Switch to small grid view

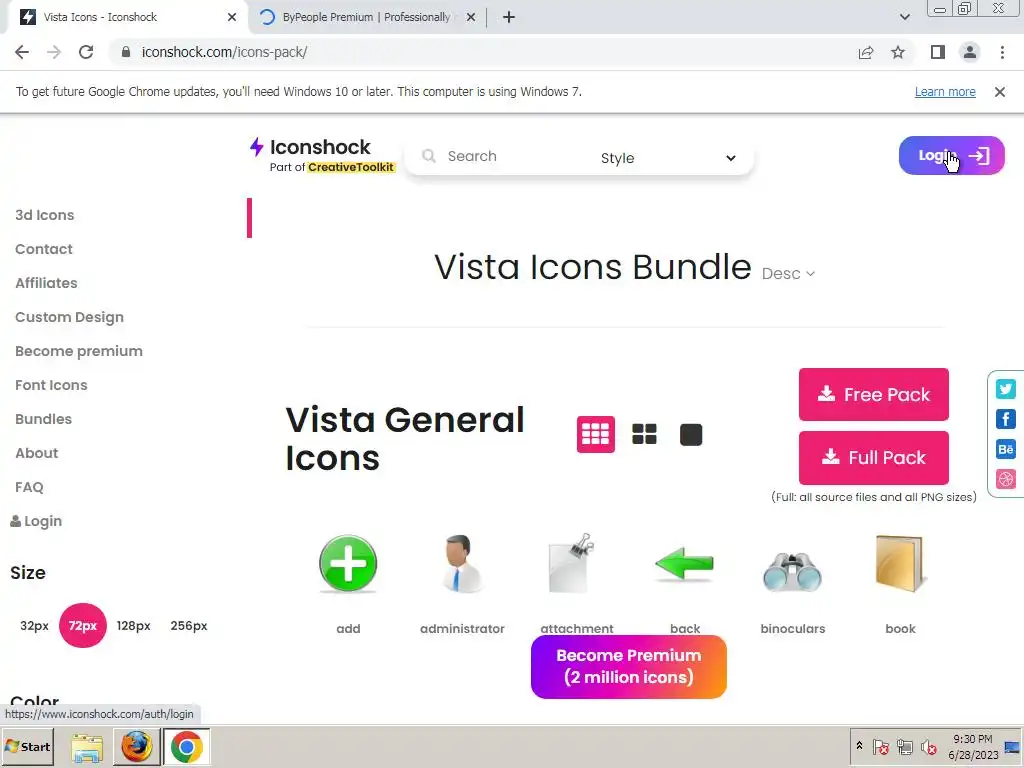click(596, 434)
